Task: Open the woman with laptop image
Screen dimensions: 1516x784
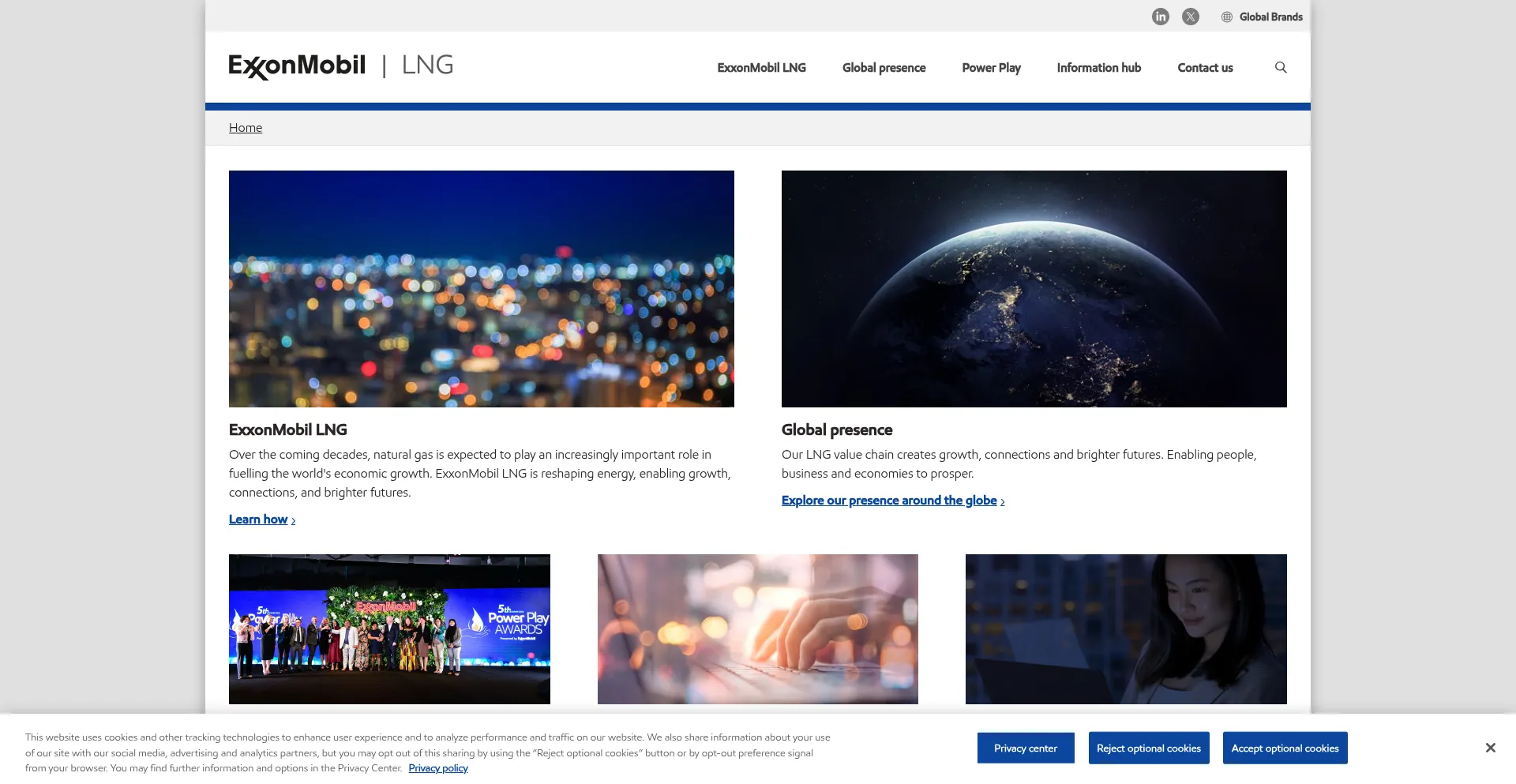Action: point(1126,629)
